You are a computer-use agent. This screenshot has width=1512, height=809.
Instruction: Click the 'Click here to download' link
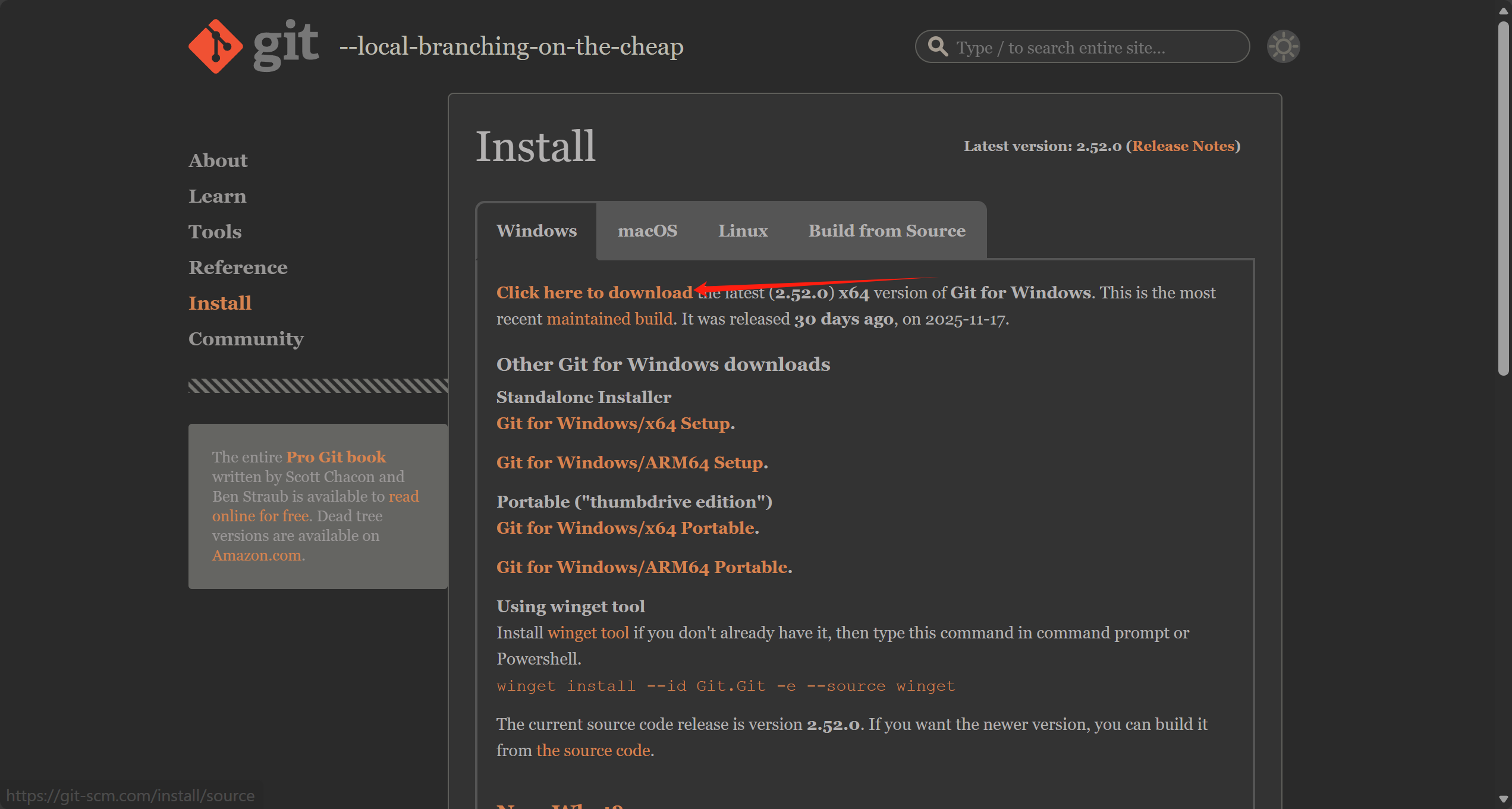tap(594, 292)
